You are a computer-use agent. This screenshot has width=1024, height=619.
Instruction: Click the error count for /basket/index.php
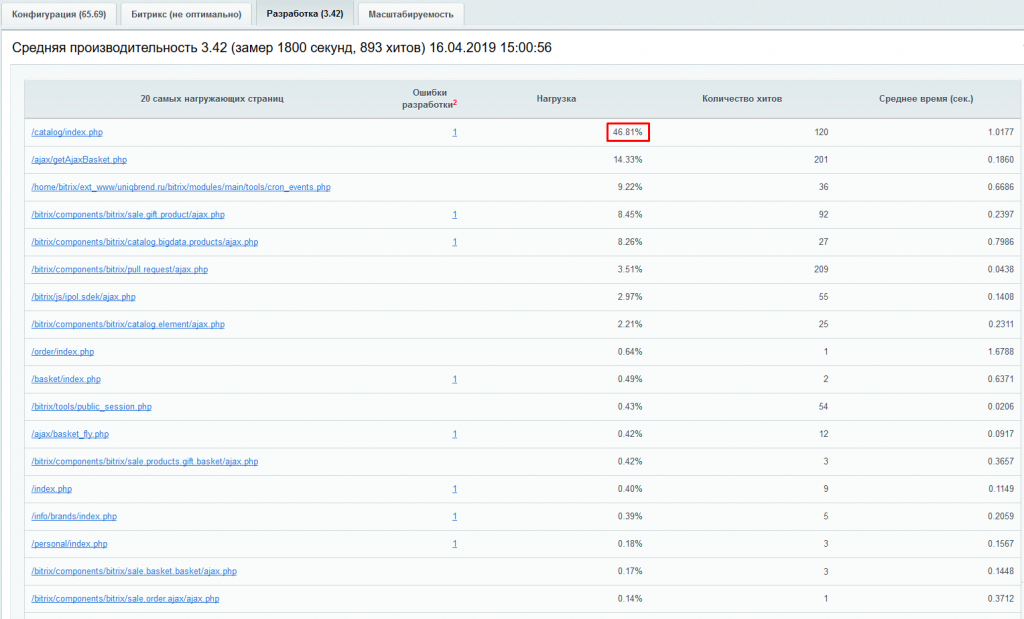pyautogui.click(x=454, y=379)
